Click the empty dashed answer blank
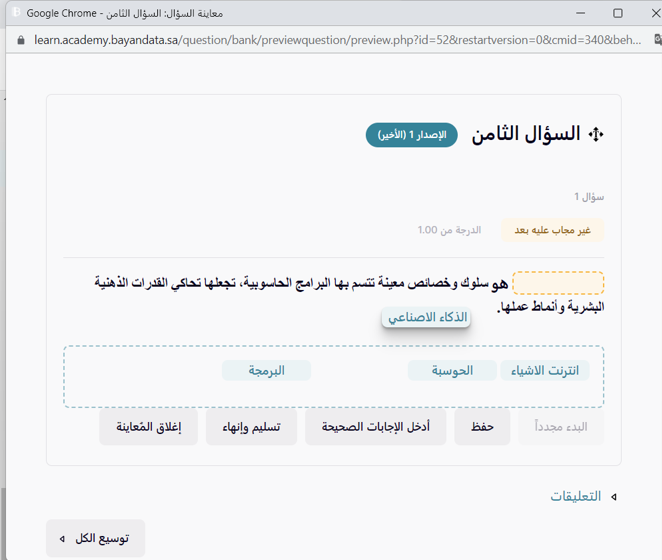This screenshot has height=560, width=662. [558, 283]
